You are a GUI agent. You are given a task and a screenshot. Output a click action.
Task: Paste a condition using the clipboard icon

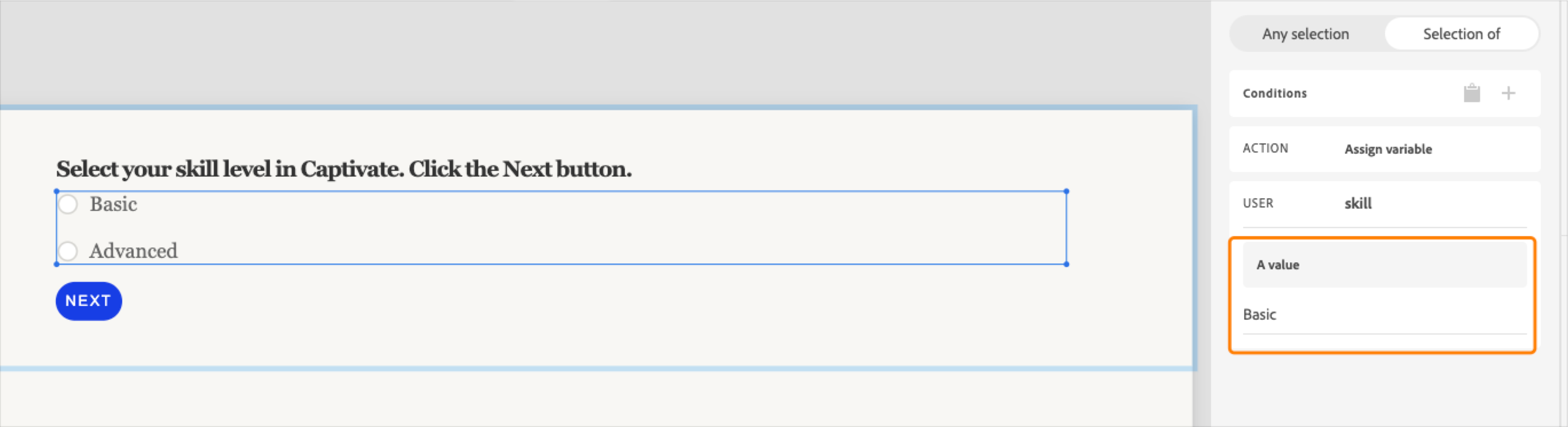click(1472, 93)
